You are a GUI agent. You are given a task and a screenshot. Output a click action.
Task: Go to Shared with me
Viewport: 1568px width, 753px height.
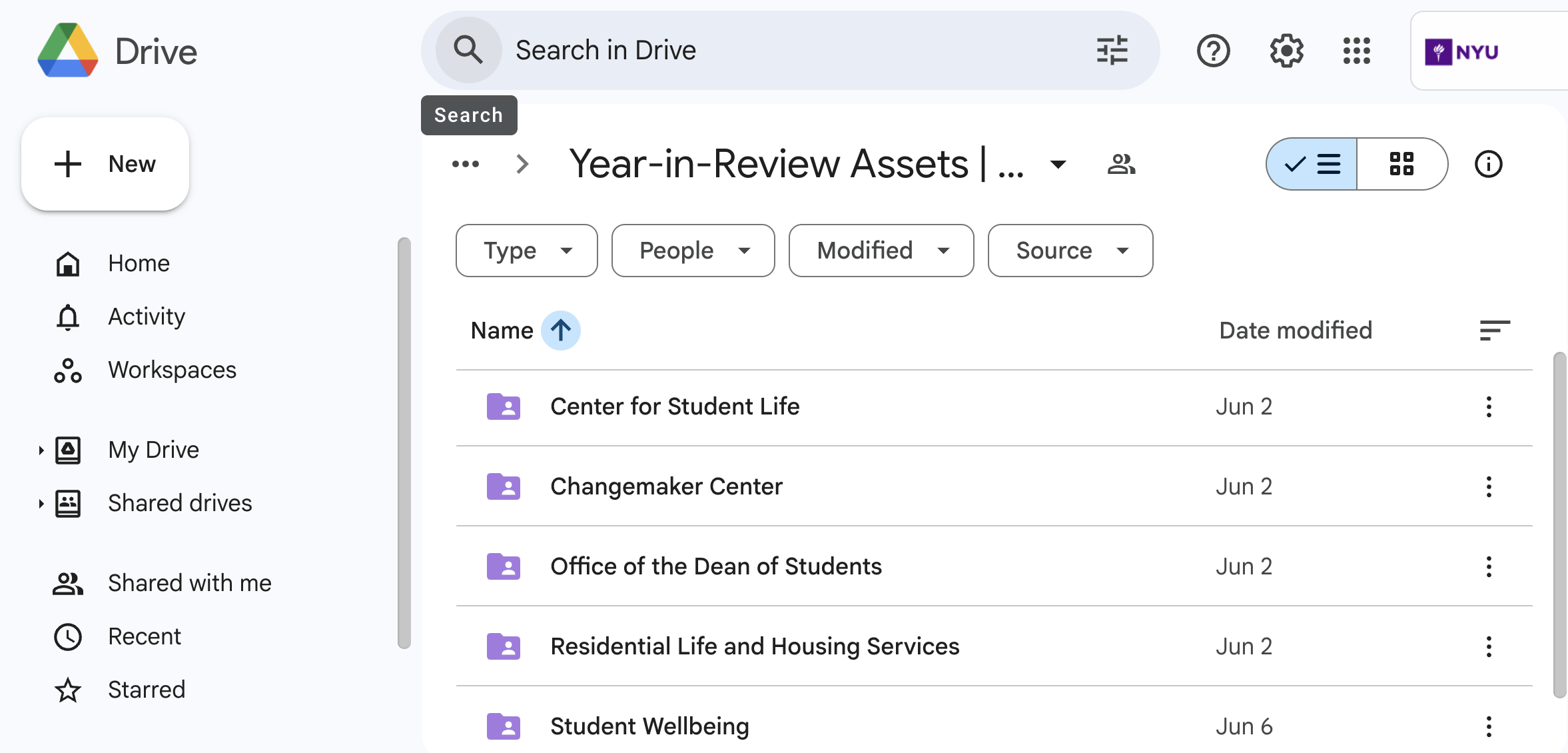click(x=189, y=583)
